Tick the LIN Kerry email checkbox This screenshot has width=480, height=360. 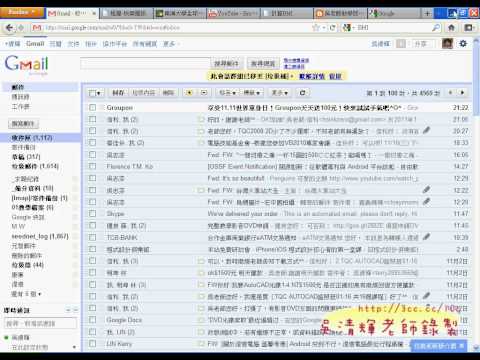(x=92, y=344)
